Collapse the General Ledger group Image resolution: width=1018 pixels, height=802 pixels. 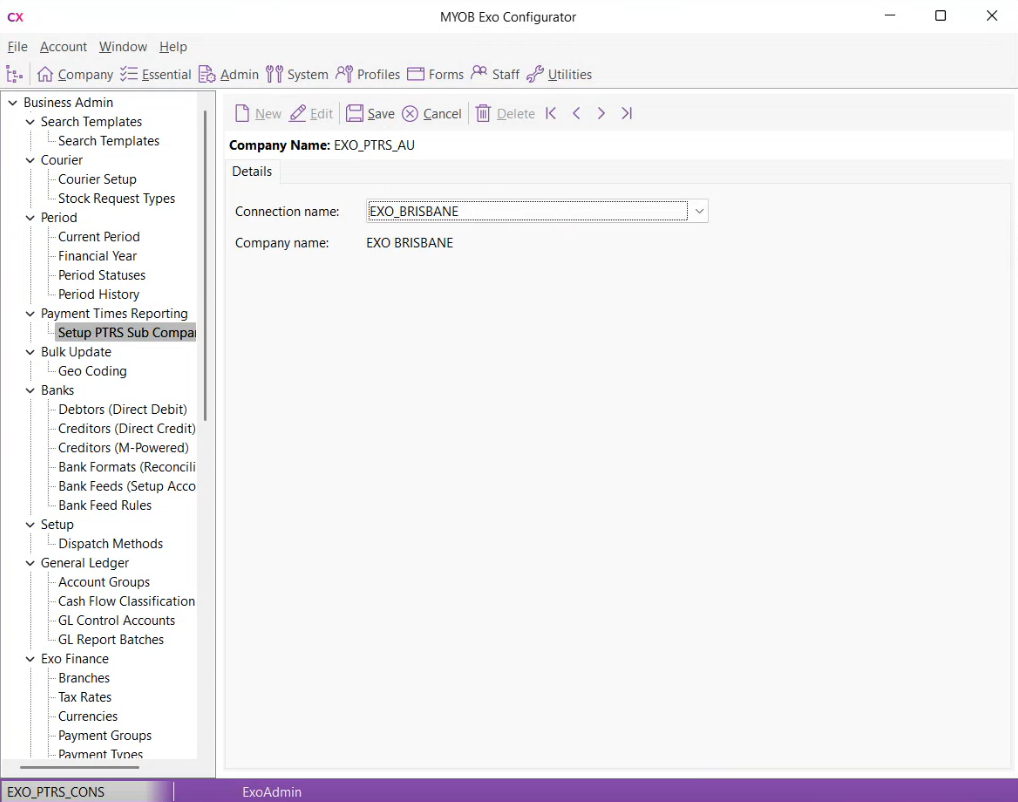pos(30,563)
